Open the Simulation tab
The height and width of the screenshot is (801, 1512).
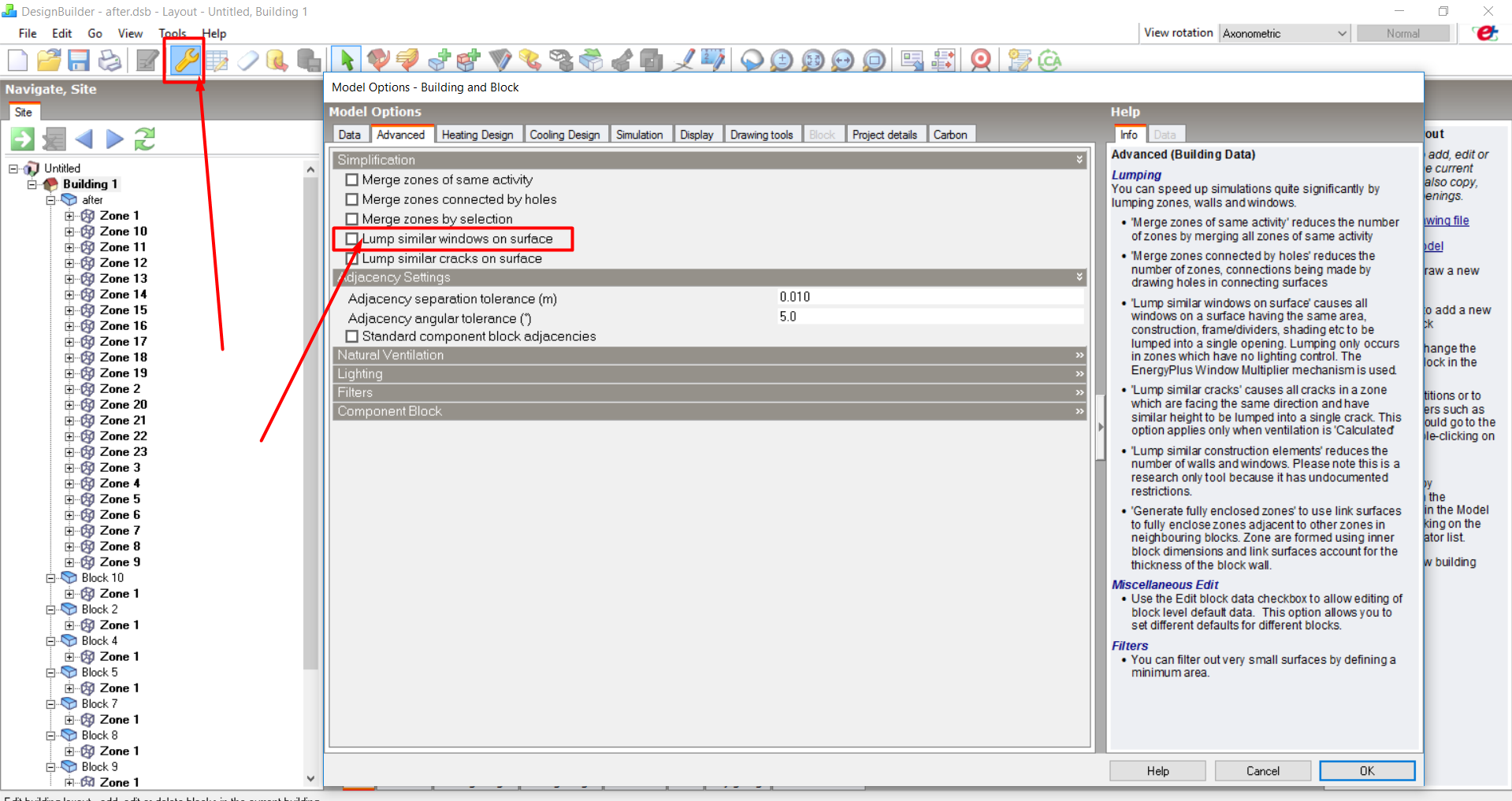[x=639, y=135]
